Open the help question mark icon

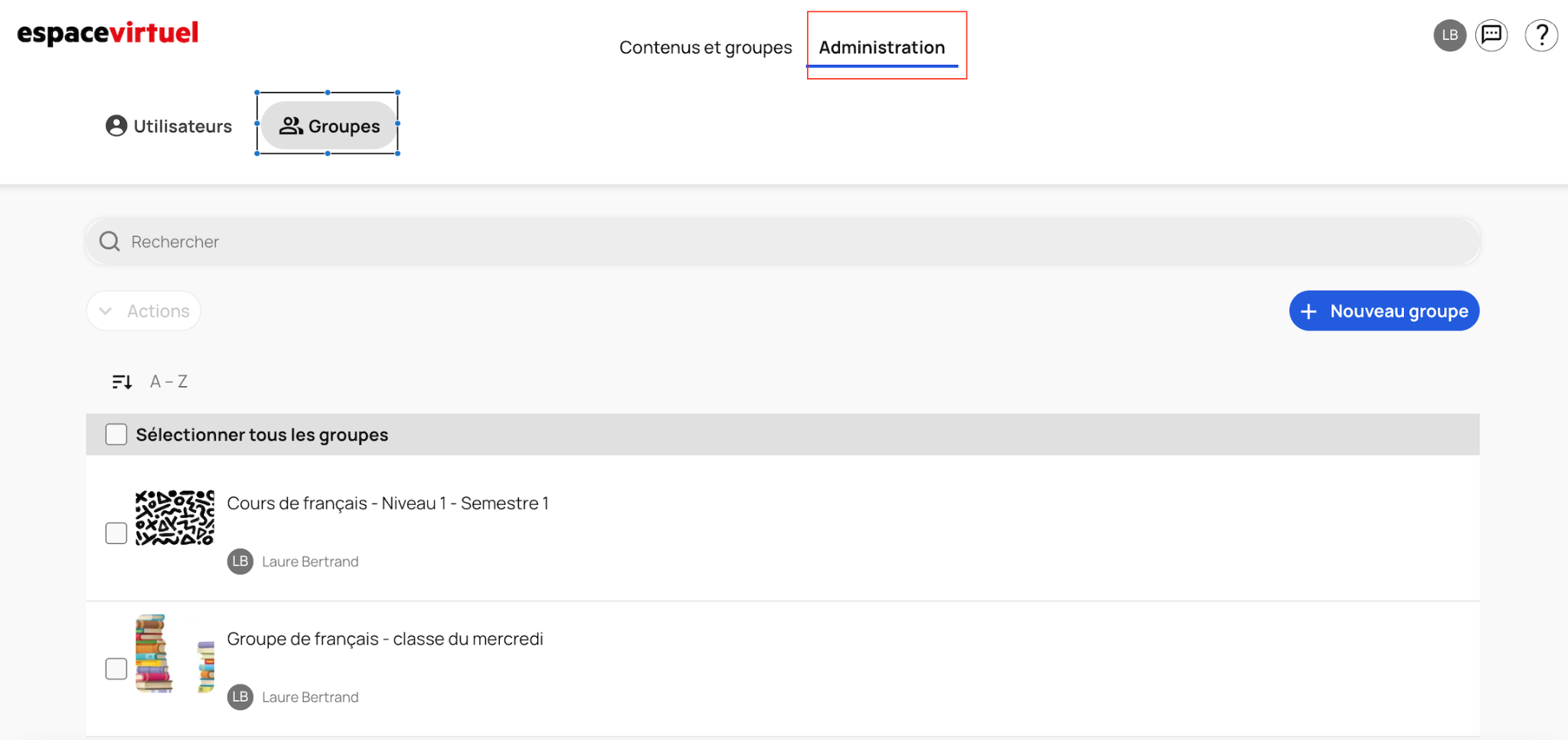(1541, 35)
